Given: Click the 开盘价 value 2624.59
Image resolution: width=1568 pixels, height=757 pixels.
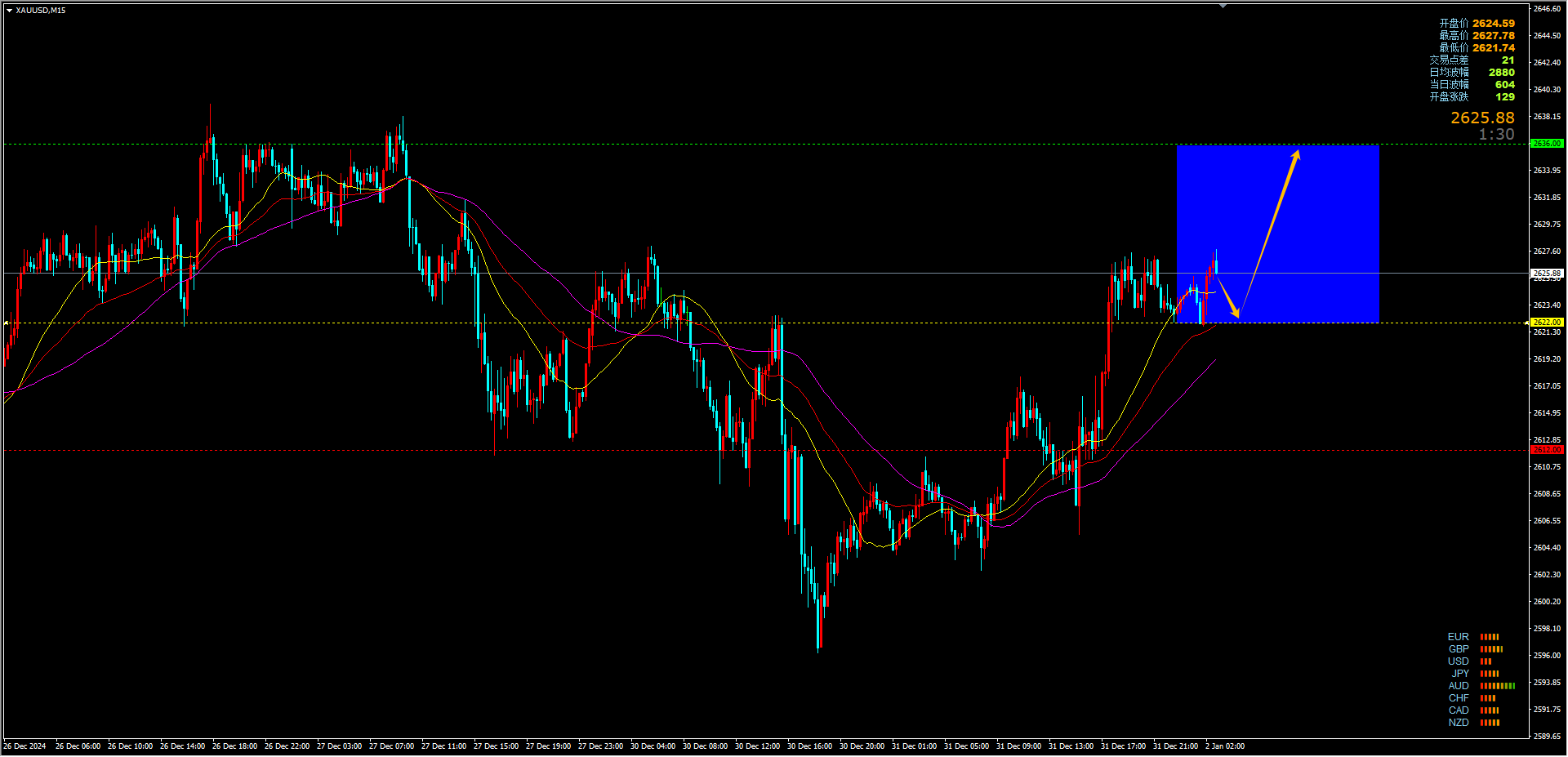Looking at the screenshot, I should (1494, 24).
